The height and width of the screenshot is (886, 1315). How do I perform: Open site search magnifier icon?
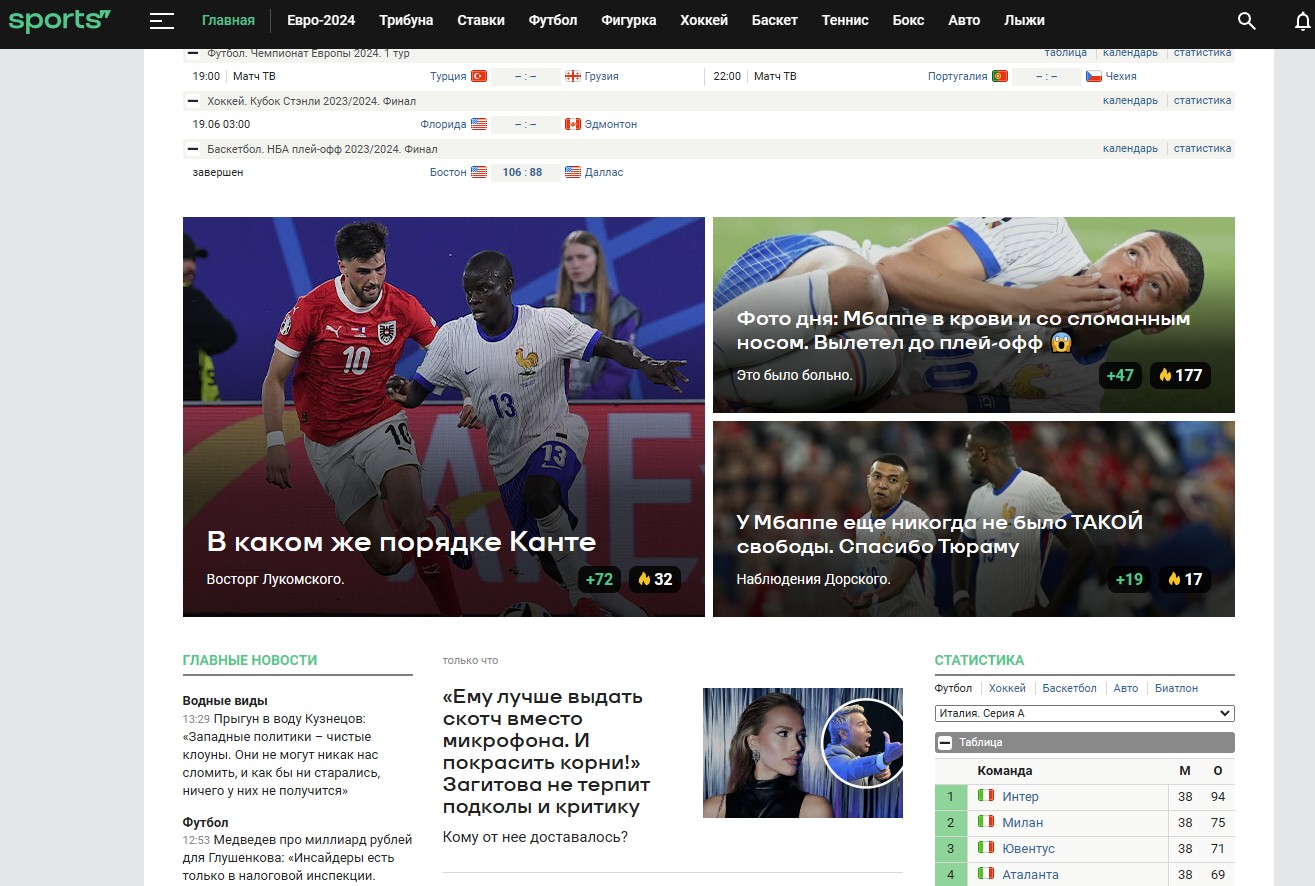click(1246, 21)
